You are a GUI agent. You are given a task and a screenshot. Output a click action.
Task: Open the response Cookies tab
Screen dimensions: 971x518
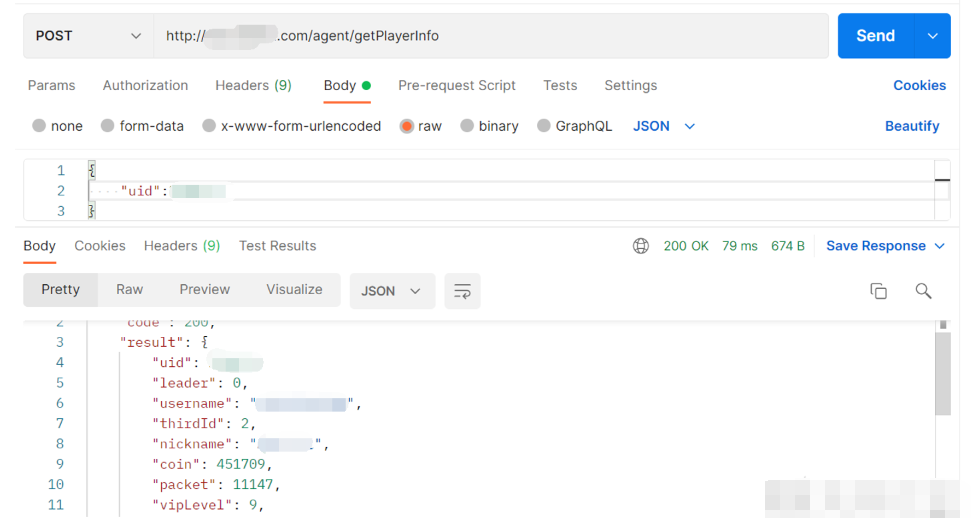(x=100, y=246)
